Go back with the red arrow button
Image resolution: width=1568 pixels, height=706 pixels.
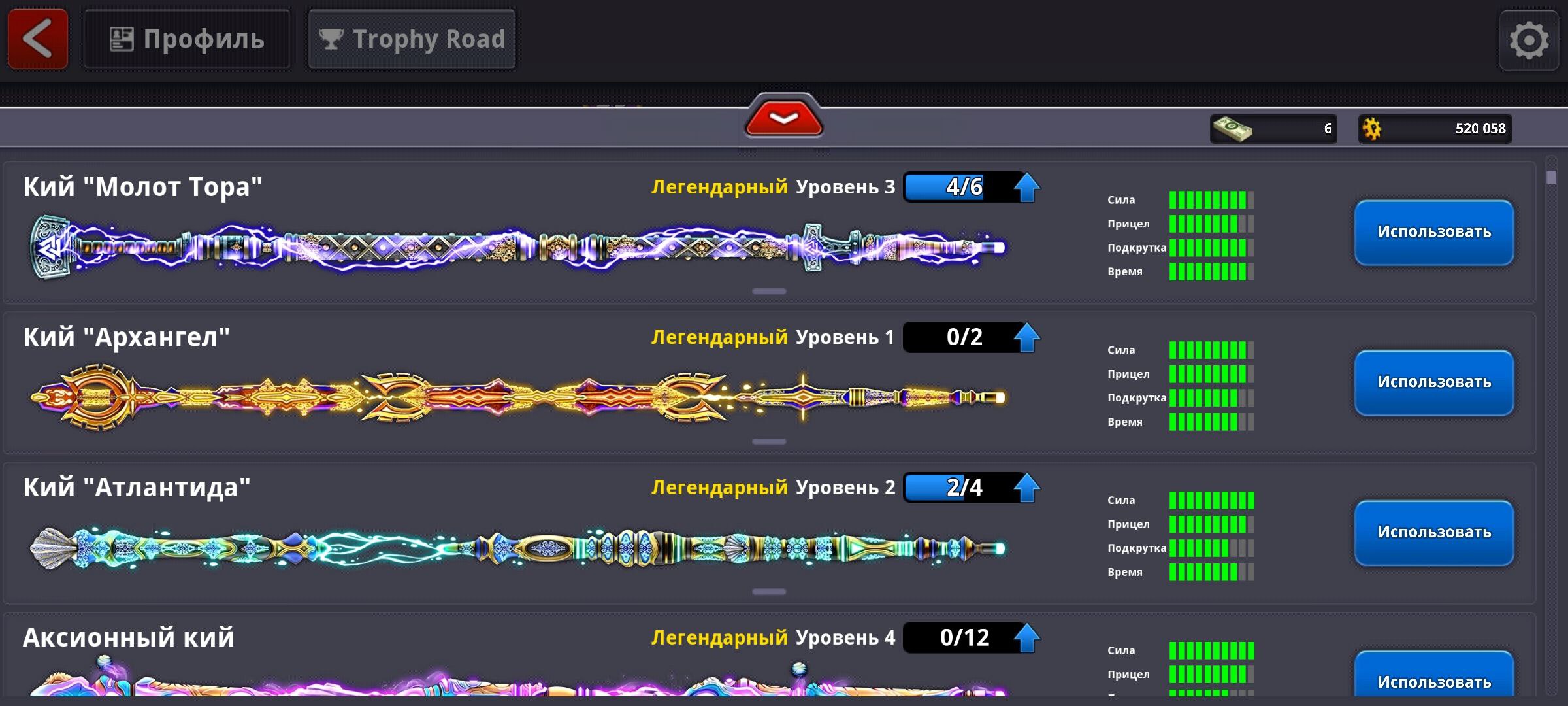click(x=38, y=39)
